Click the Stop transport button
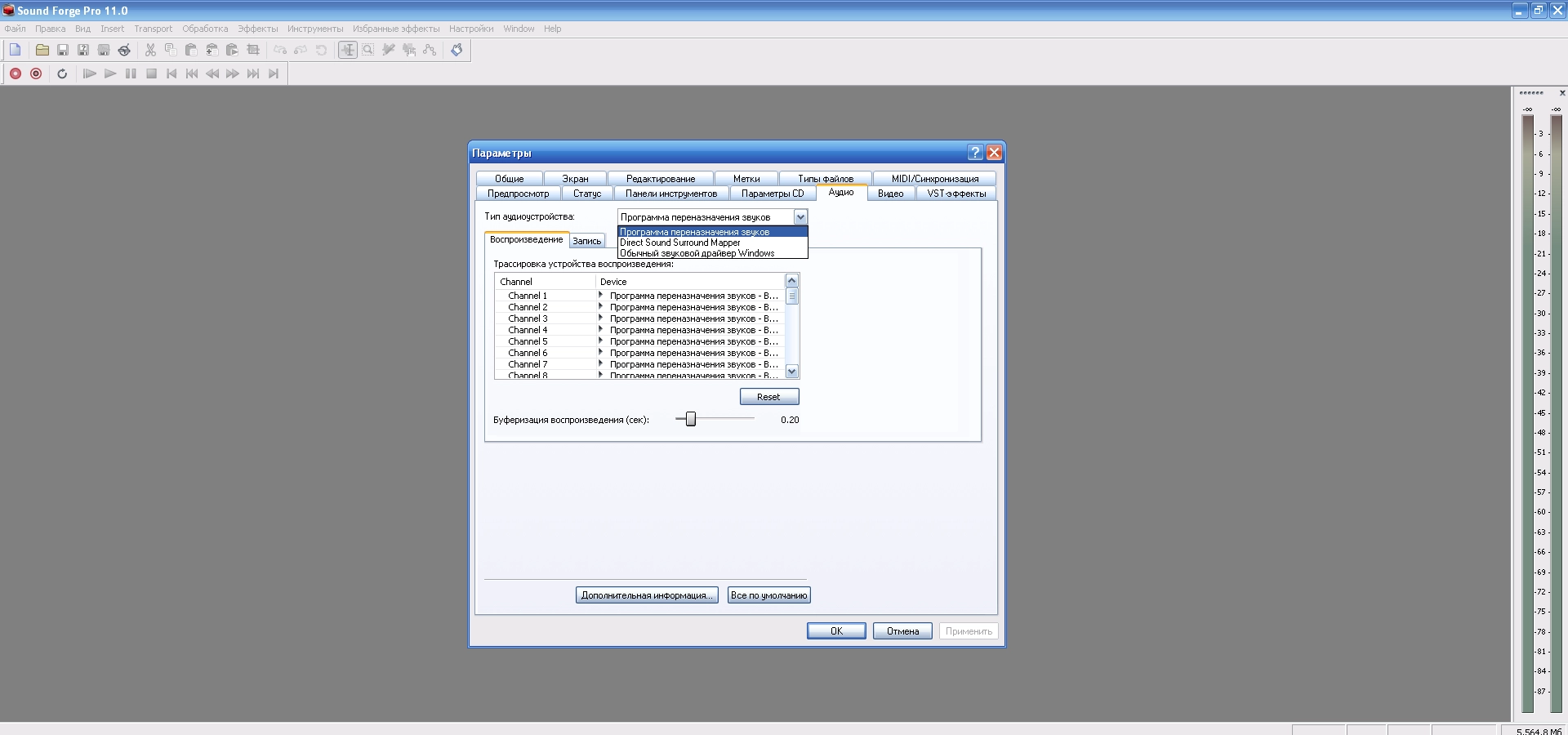1568x735 pixels. [x=151, y=73]
